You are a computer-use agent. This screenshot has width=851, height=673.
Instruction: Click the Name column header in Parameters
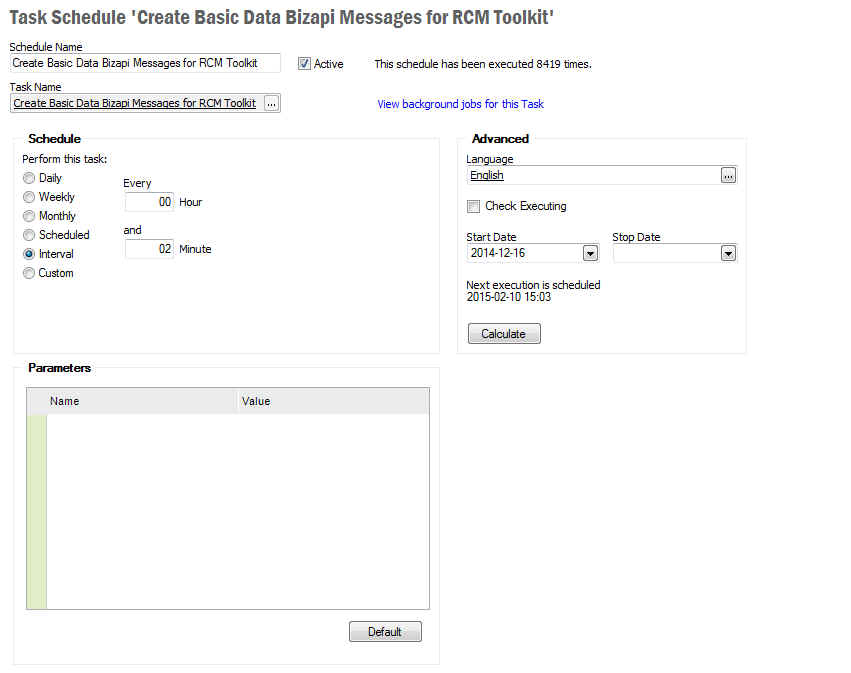pos(140,401)
